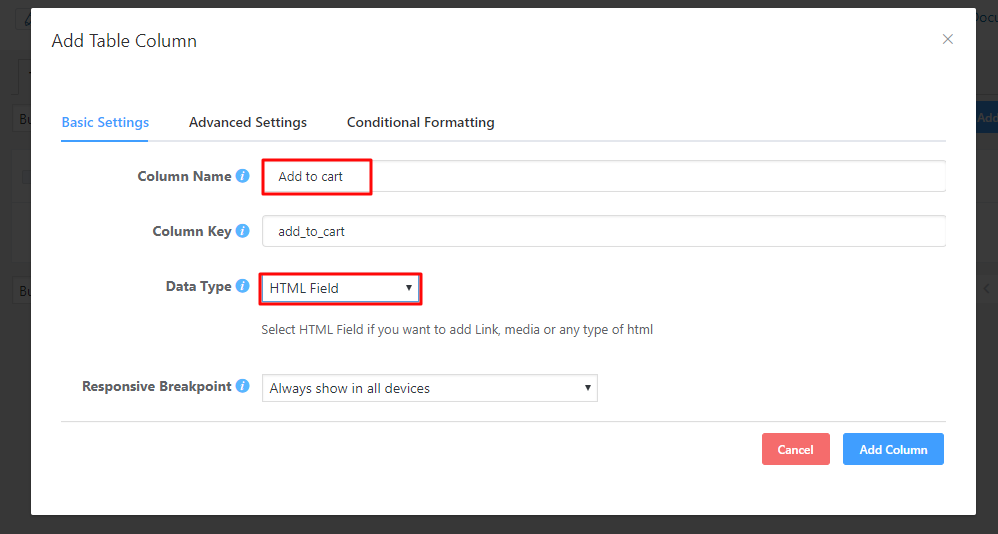Open the Advanced Settings tab
Image resolution: width=998 pixels, height=534 pixels.
click(x=248, y=122)
